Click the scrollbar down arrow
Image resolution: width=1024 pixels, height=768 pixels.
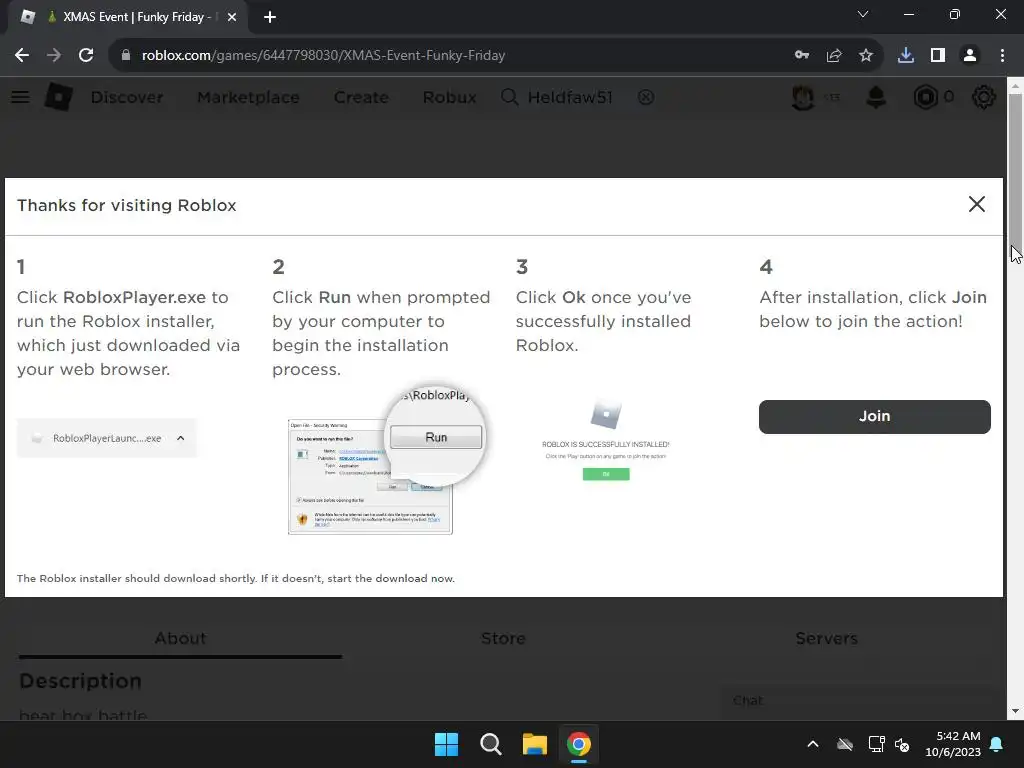(1015, 711)
